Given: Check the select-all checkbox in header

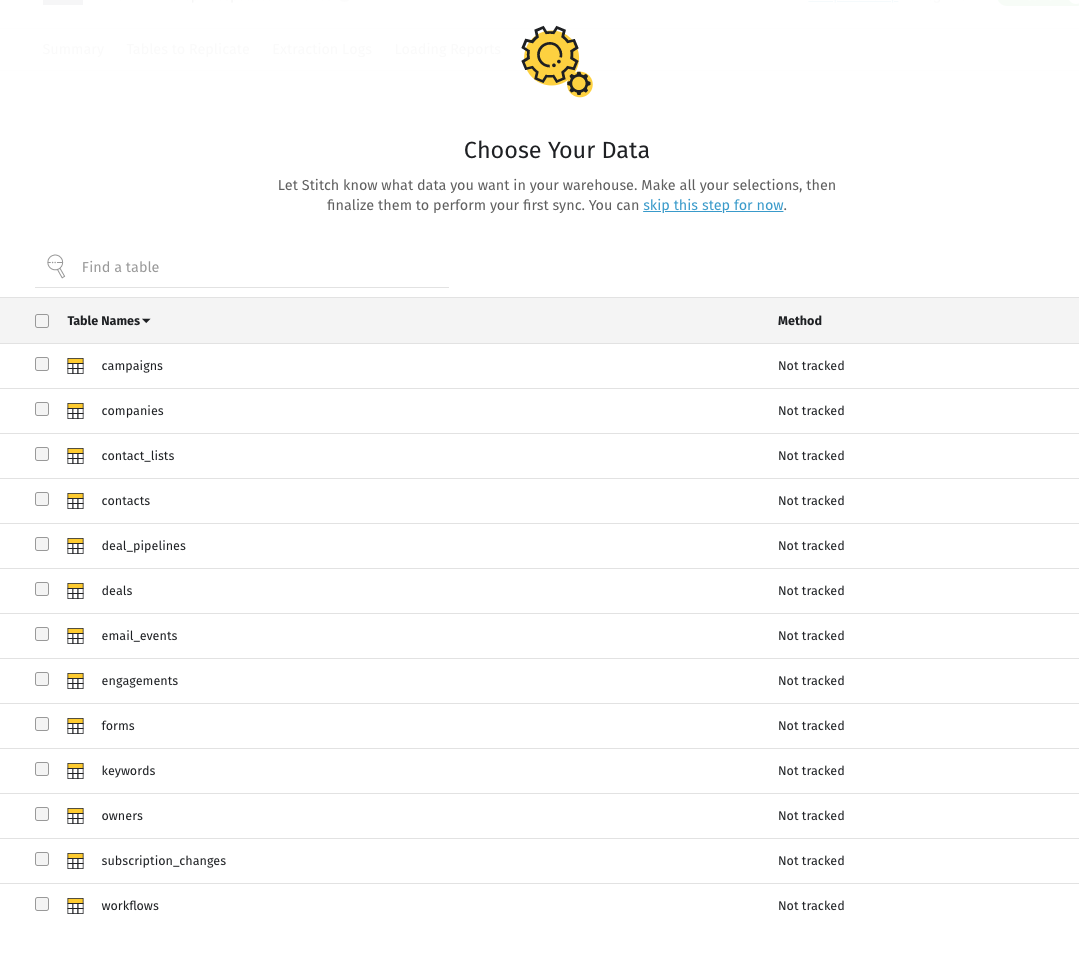Looking at the screenshot, I should 42,321.
